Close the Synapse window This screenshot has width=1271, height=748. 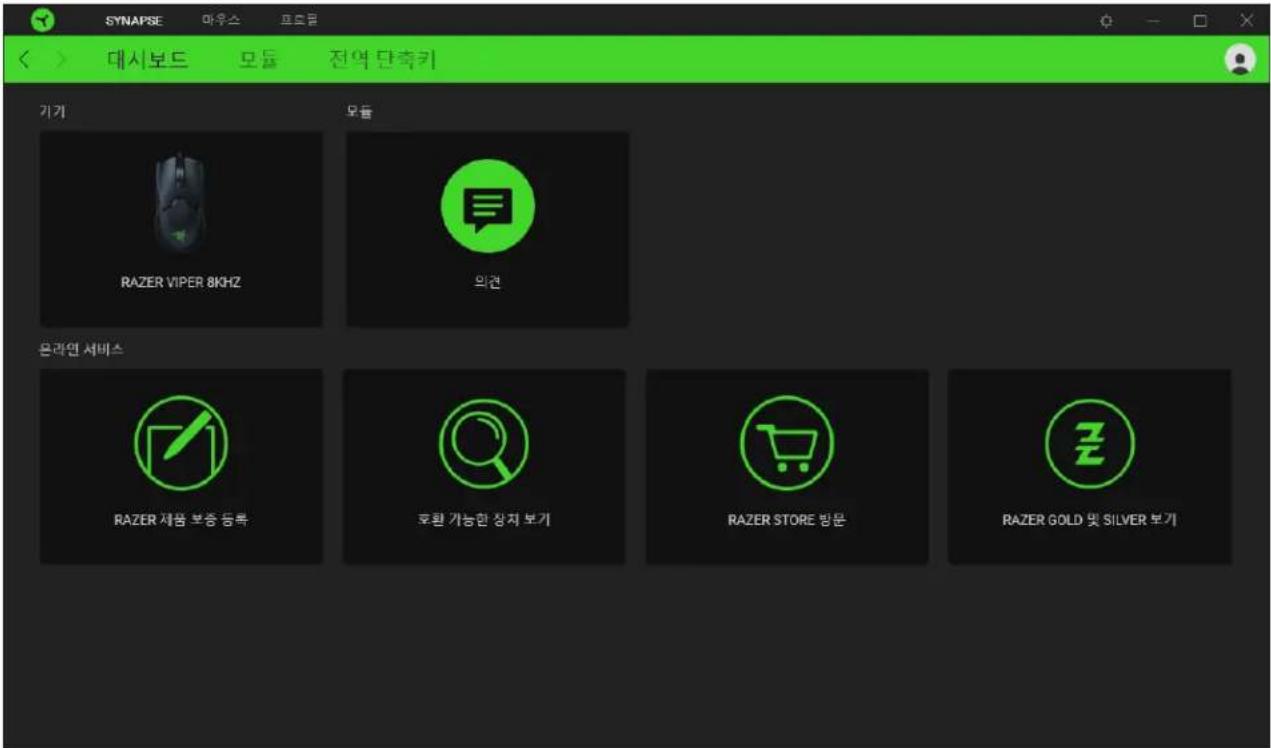click(x=1246, y=20)
